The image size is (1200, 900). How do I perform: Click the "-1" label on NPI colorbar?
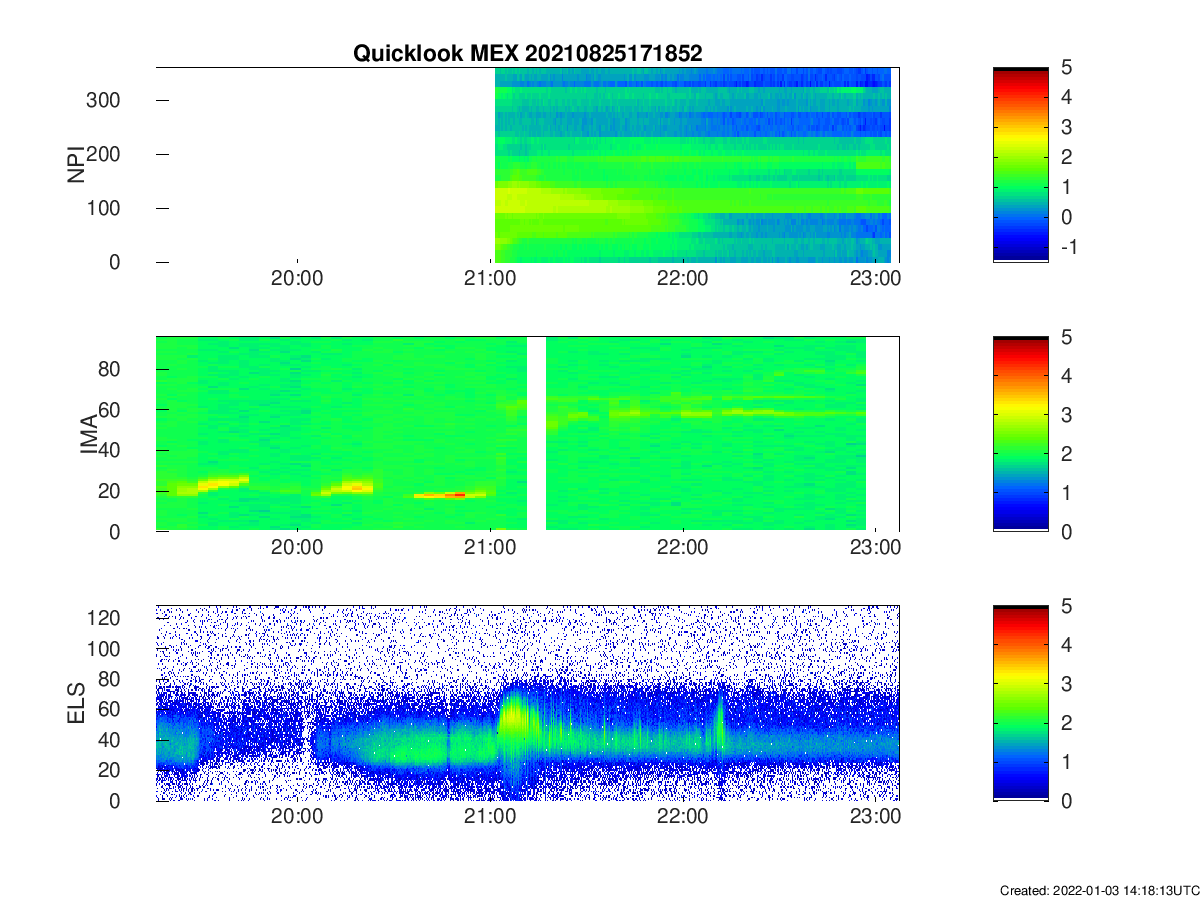pyautogui.click(x=1068, y=247)
